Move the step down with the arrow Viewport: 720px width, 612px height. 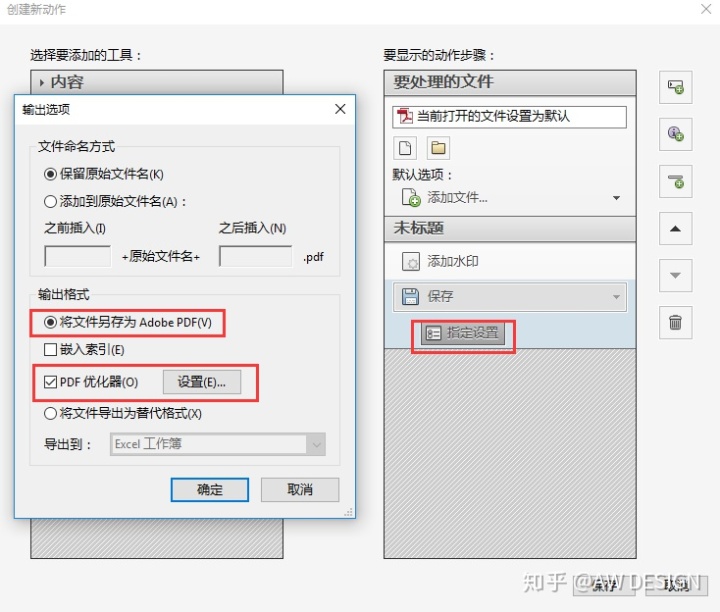point(675,275)
